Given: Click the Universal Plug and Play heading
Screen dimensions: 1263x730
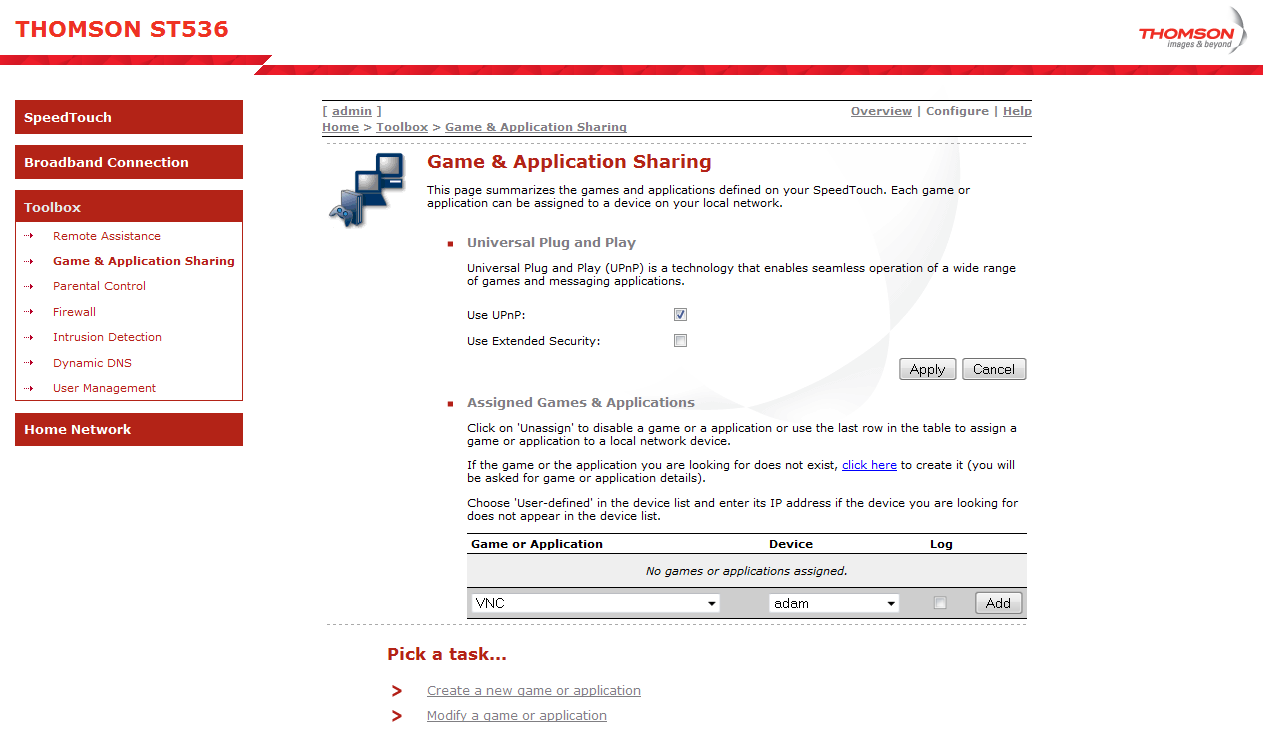Looking at the screenshot, I should pos(551,242).
